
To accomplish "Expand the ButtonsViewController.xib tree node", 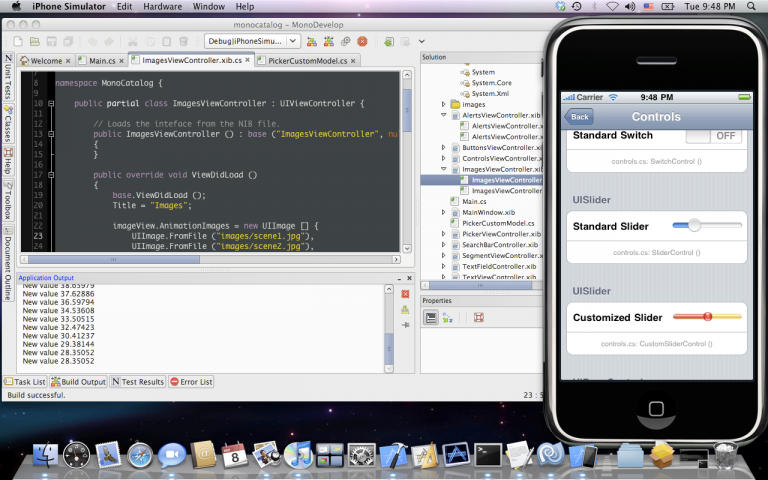I will (x=444, y=147).
